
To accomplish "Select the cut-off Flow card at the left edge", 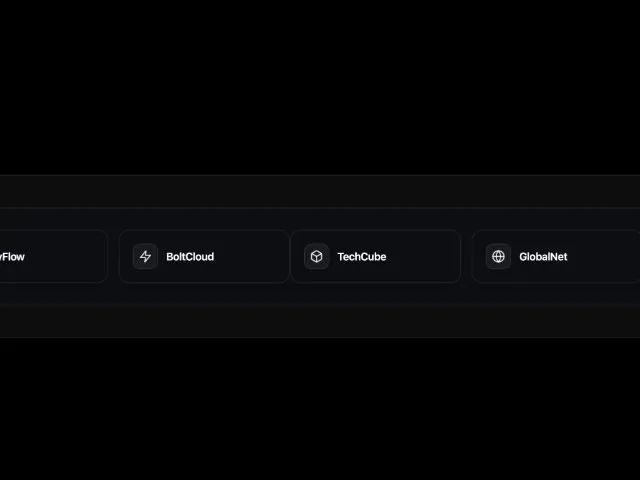I will tap(53, 256).
